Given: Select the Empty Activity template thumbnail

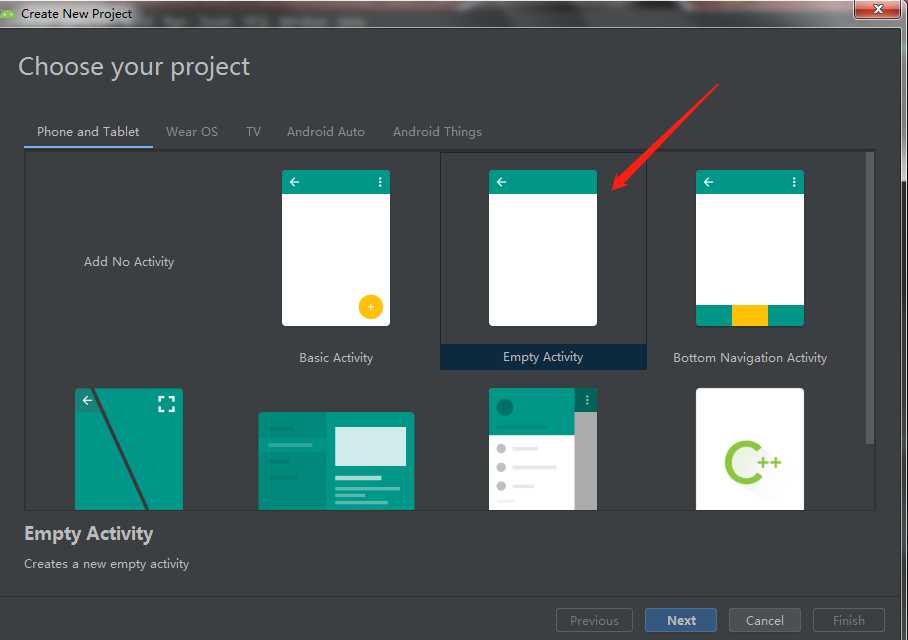Looking at the screenshot, I should click(x=543, y=248).
